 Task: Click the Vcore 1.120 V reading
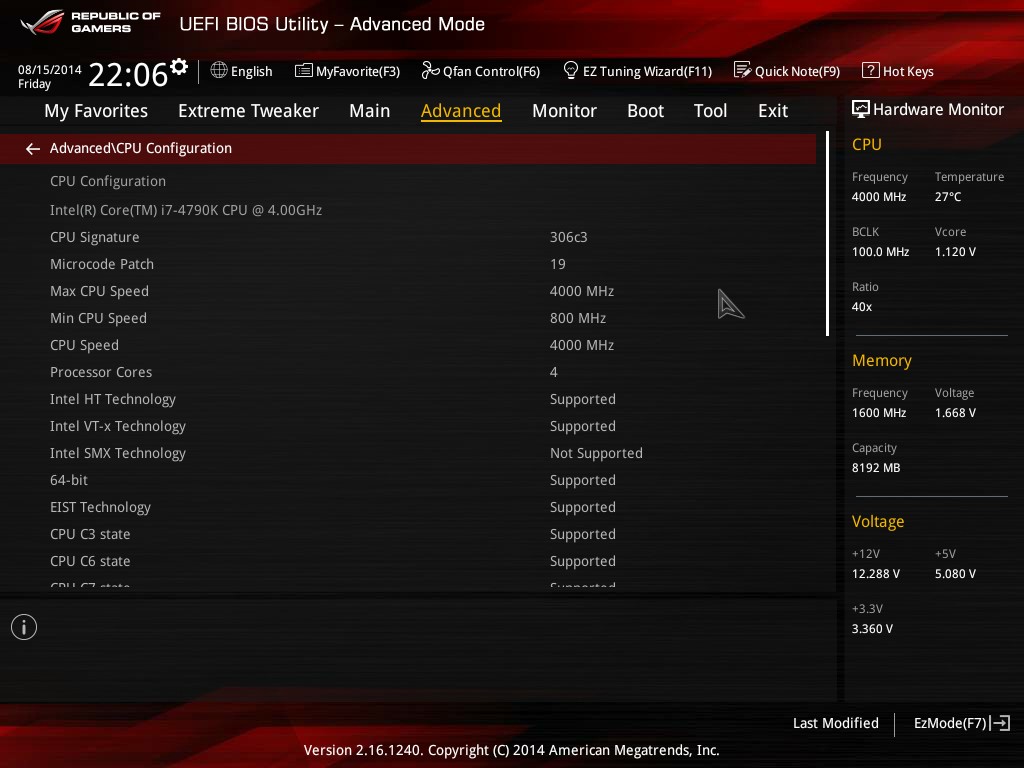955,251
